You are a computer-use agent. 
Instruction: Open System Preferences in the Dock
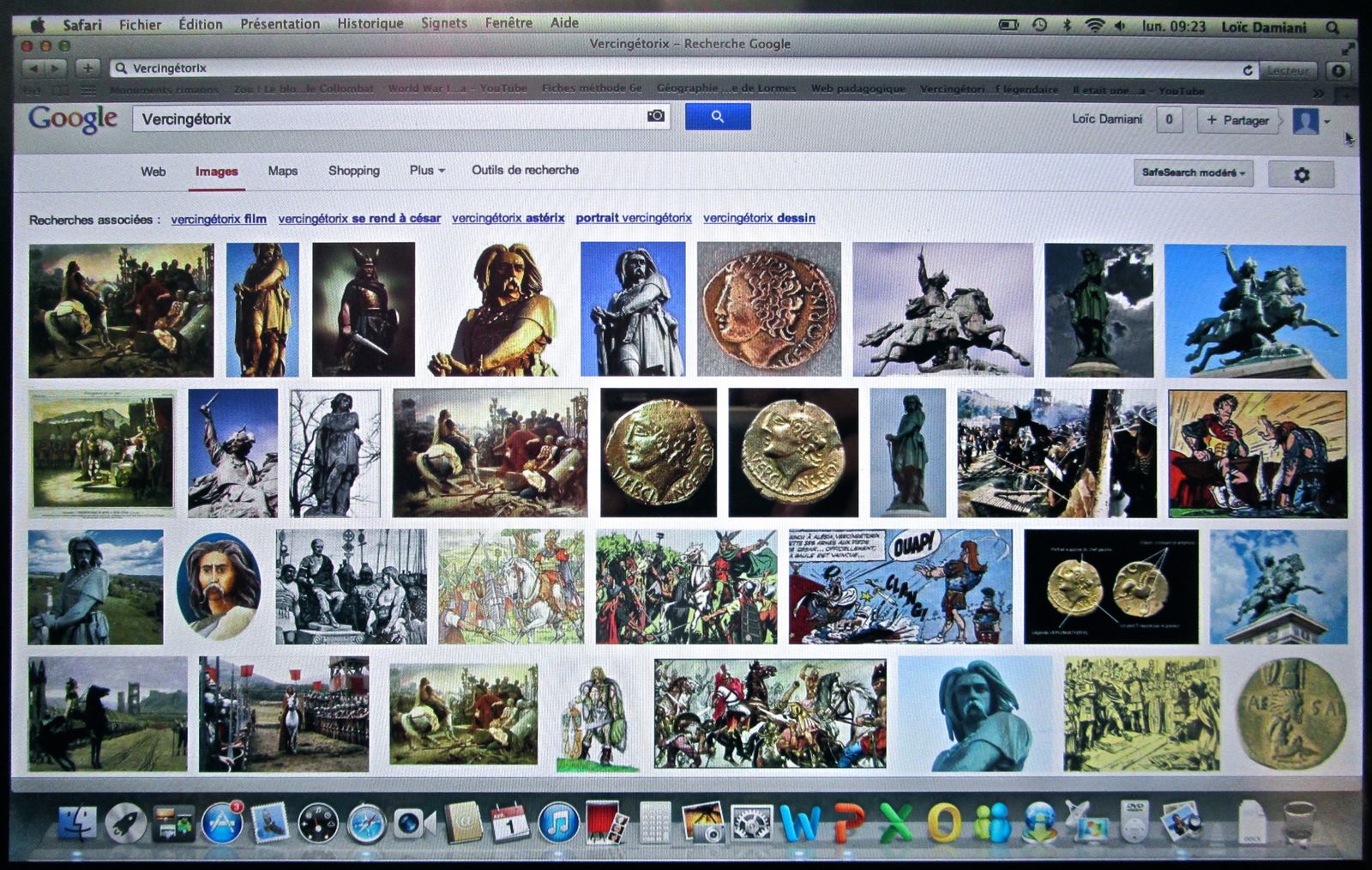[x=752, y=824]
